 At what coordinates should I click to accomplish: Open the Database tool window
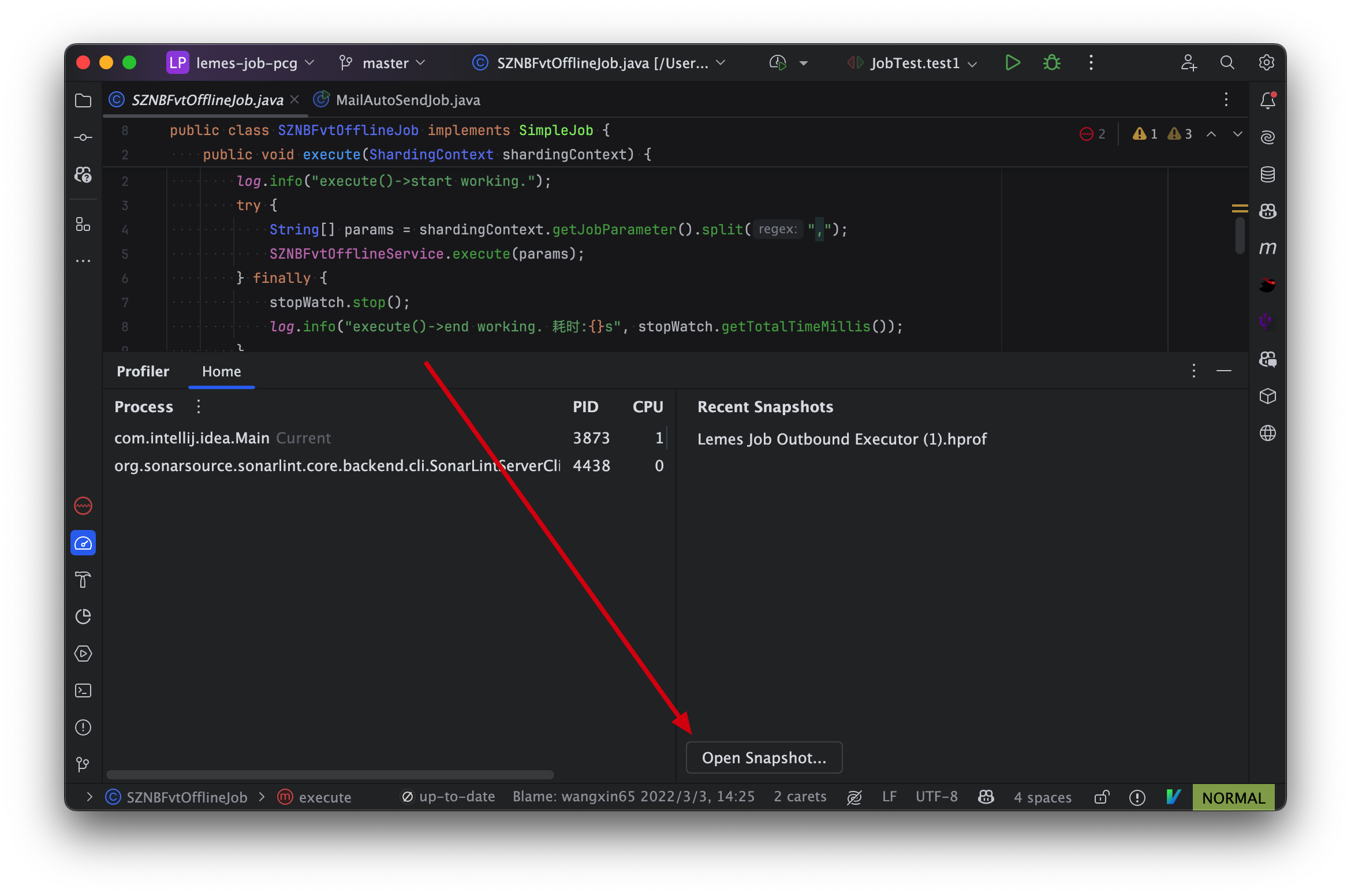tap(1268, 174)
